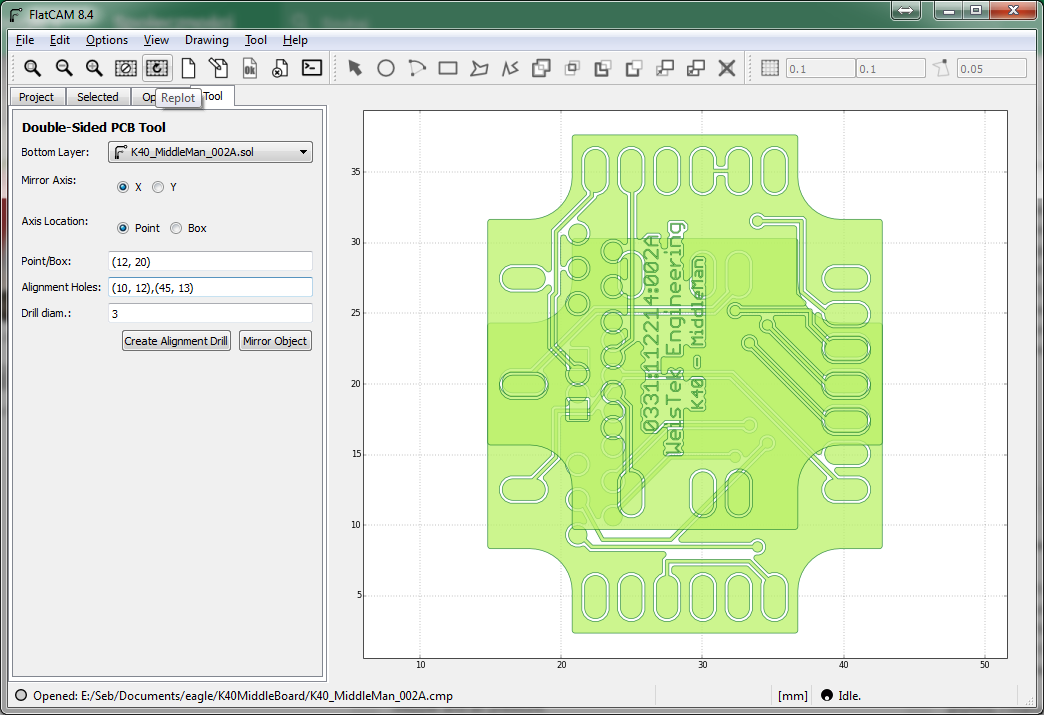Select Y as the mirror axis
Viewport: 1044px width, 715px height.
click(158, 187)
